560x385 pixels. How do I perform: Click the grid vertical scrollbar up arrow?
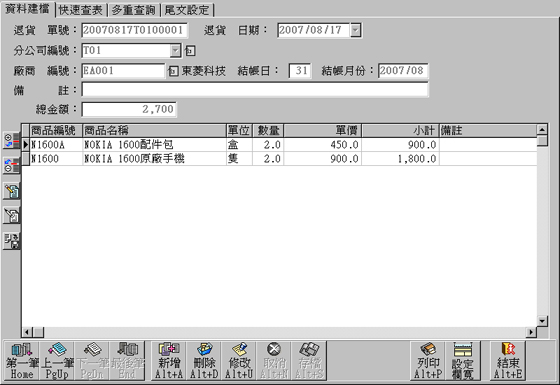(x=542, y=130)
